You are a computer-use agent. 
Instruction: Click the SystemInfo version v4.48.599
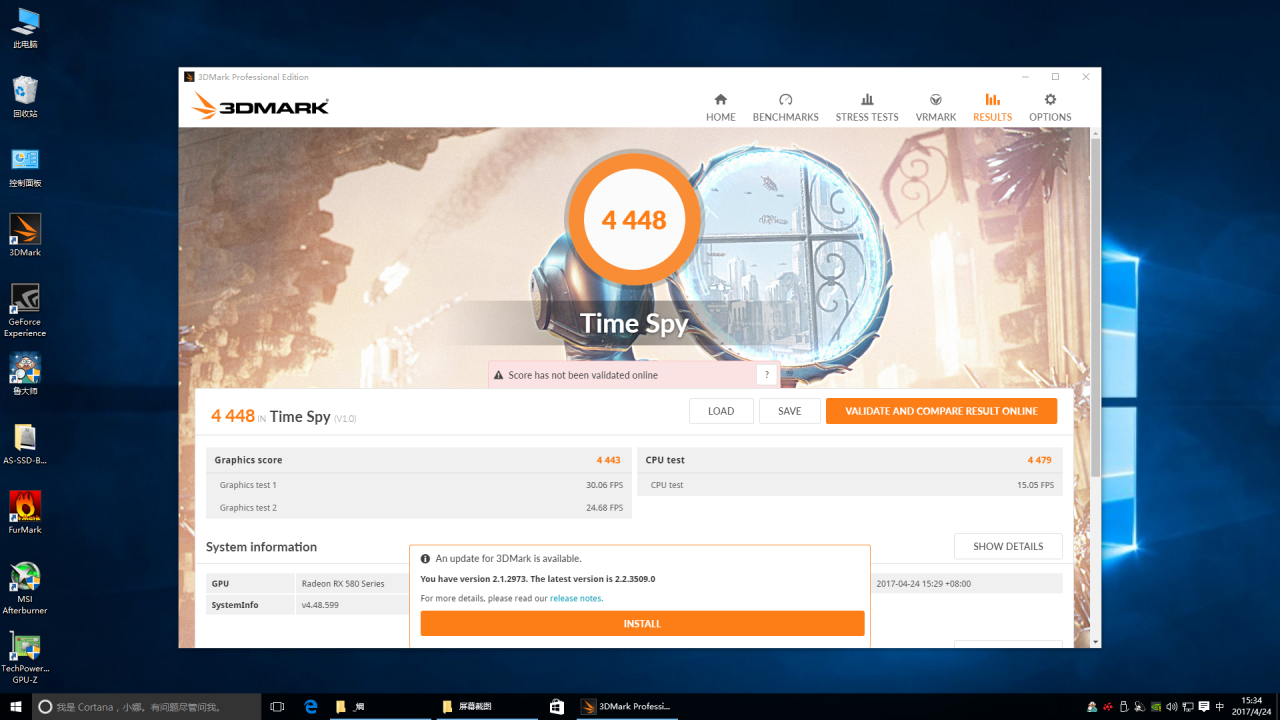320,605
